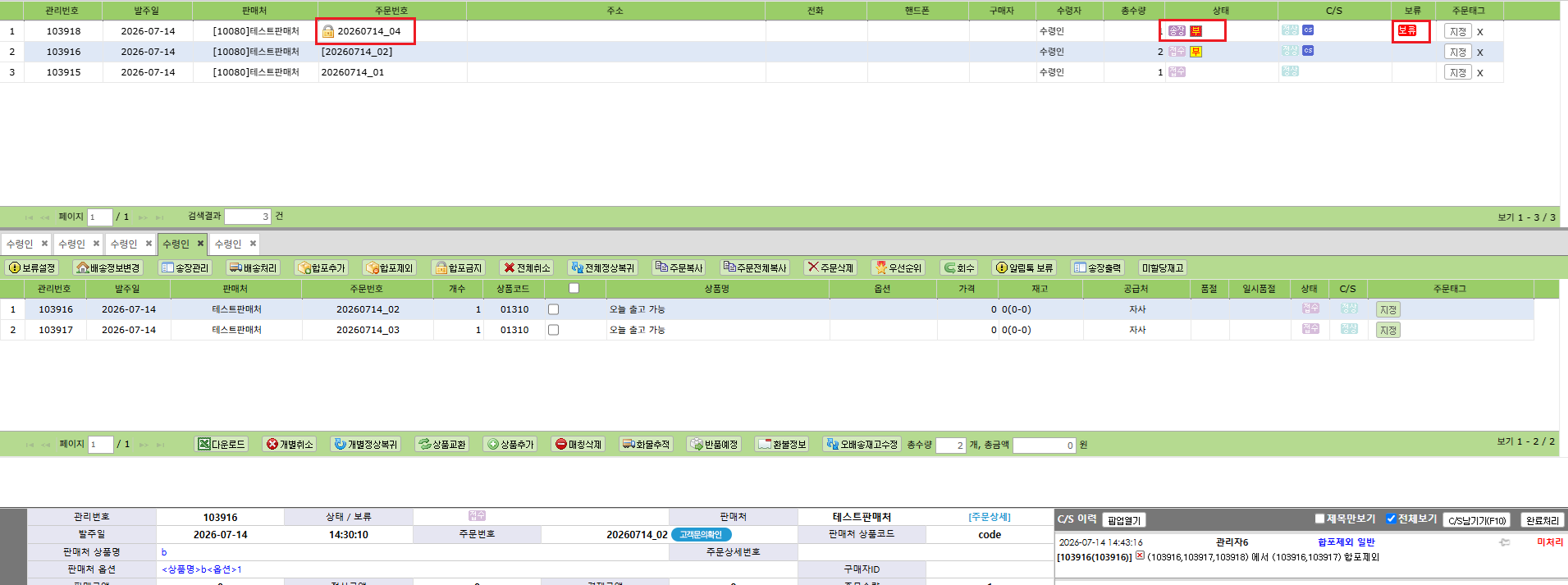Image resolution: width=1568 pixels, height=585 pixels.
Task: Close the fifth 수령인 tab
Action: click(x=253, y=244)
